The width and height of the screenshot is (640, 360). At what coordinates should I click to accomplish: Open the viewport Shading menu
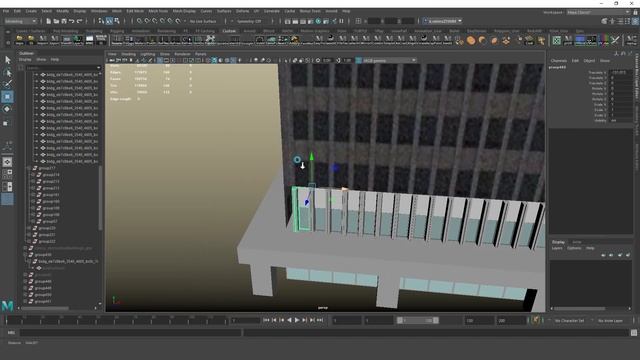click(128, 54)
